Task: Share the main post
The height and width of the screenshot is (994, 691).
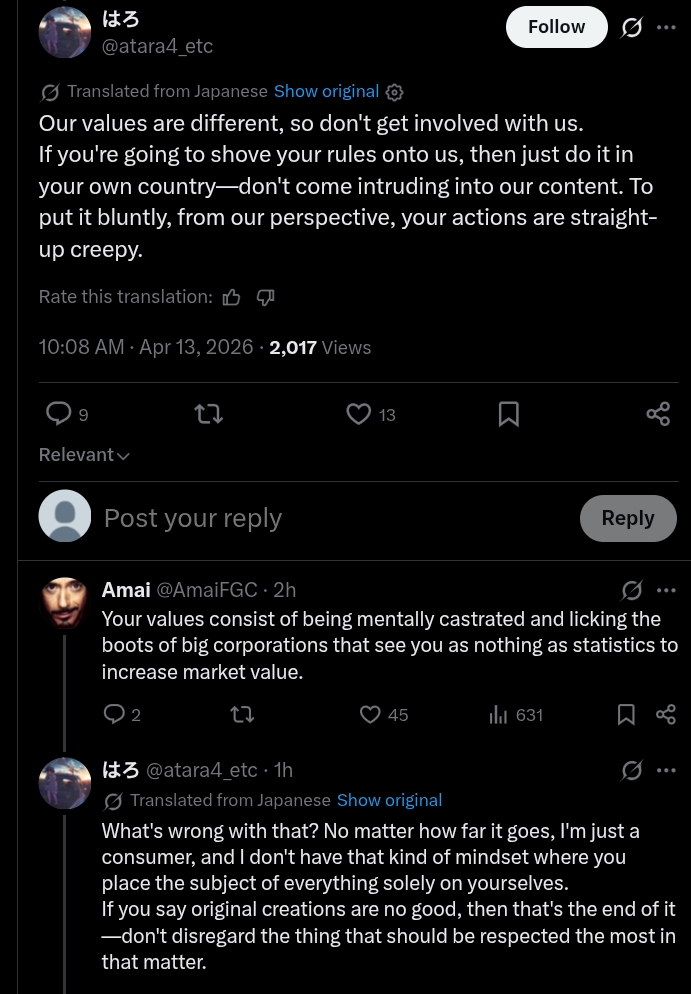Action: [658, 413]
